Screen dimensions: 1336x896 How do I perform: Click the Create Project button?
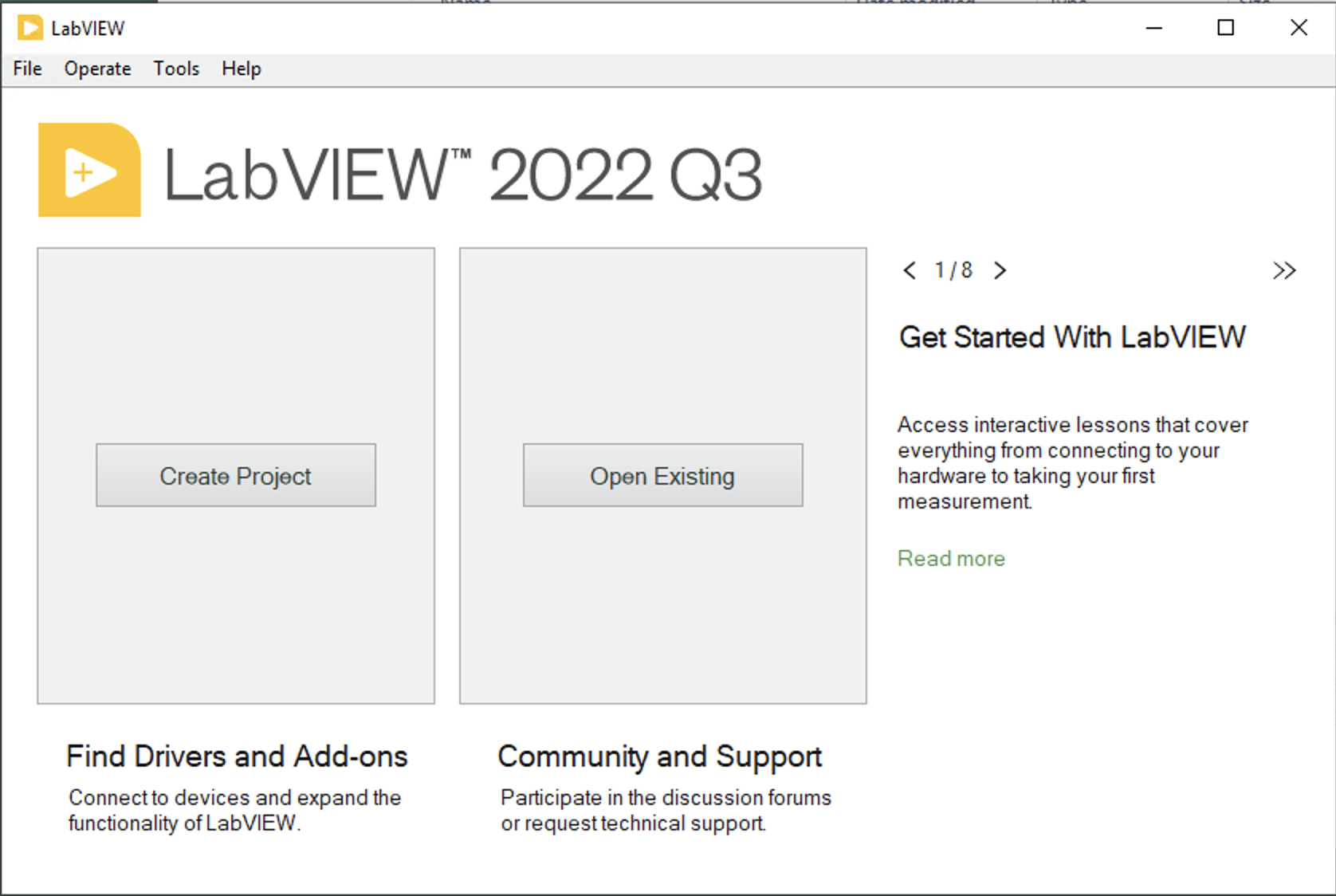(236, 475)
